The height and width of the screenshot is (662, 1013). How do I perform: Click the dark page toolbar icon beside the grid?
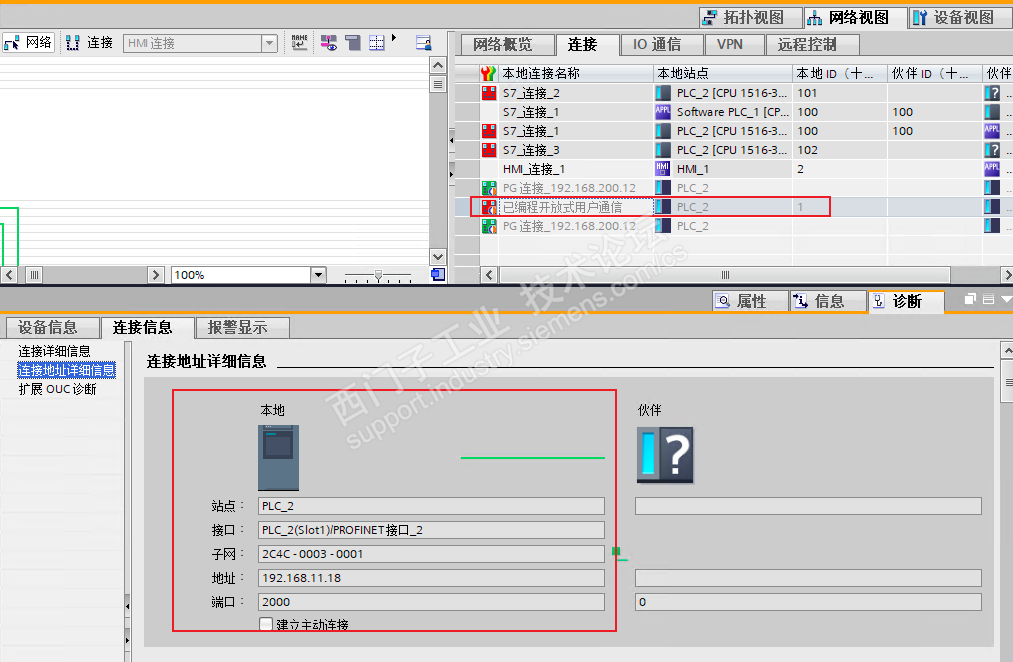tap(353, 43)
